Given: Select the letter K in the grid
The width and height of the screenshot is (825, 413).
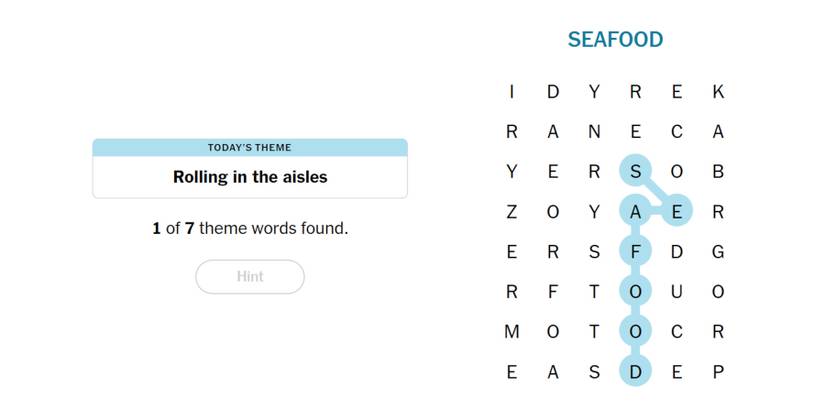Looking at the screenshot, I should click(717, 92).
